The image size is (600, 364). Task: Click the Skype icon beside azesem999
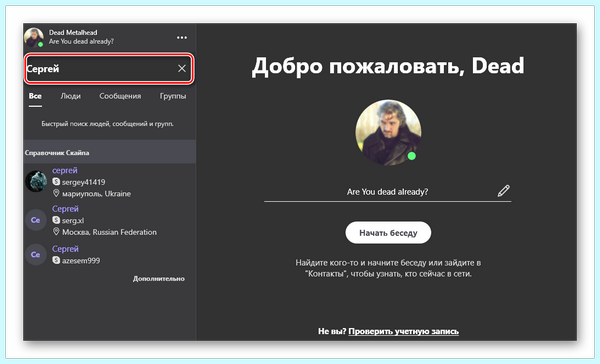[56, 260]
